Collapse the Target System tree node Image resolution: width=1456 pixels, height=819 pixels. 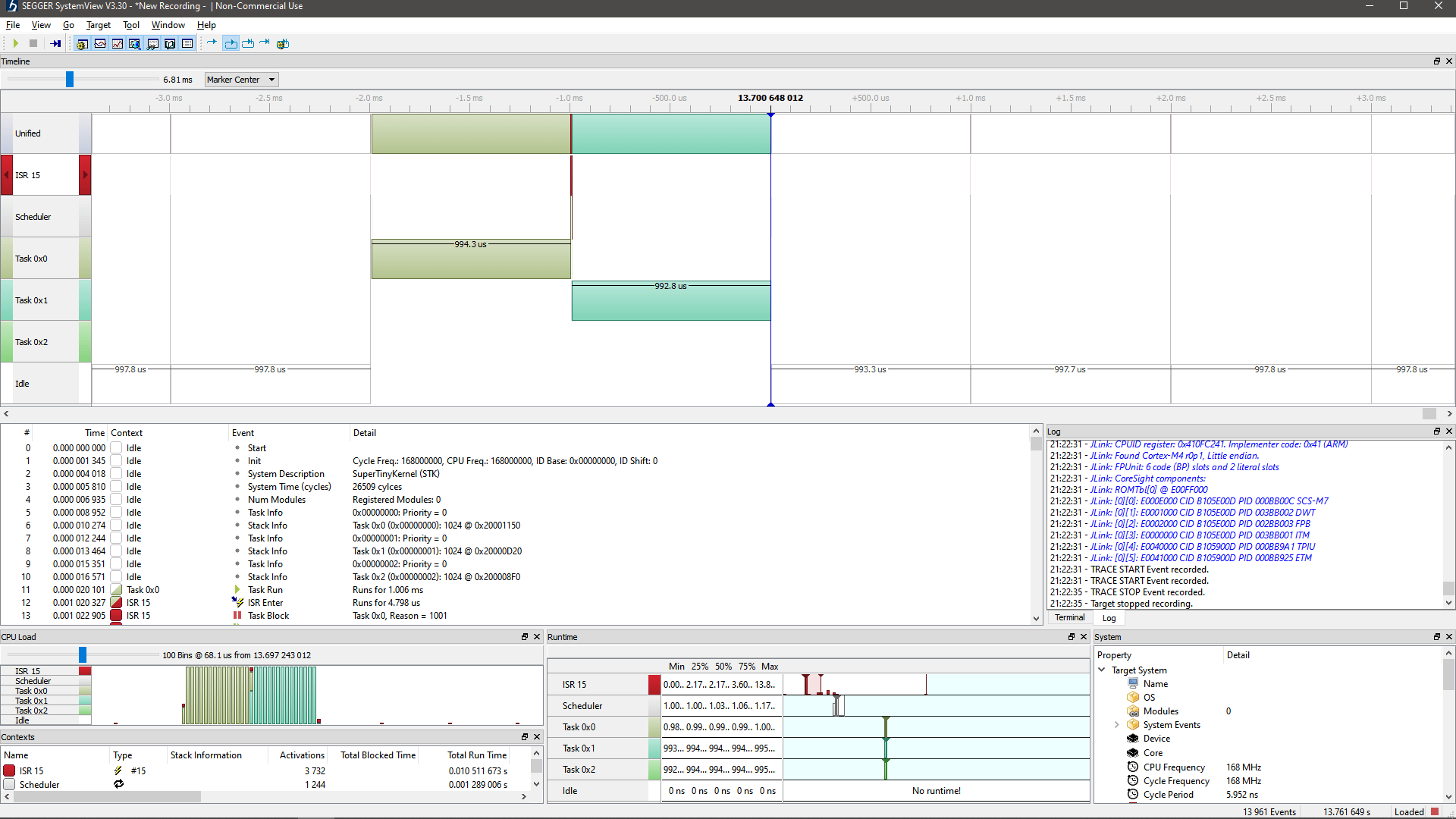coord(1102,670)
